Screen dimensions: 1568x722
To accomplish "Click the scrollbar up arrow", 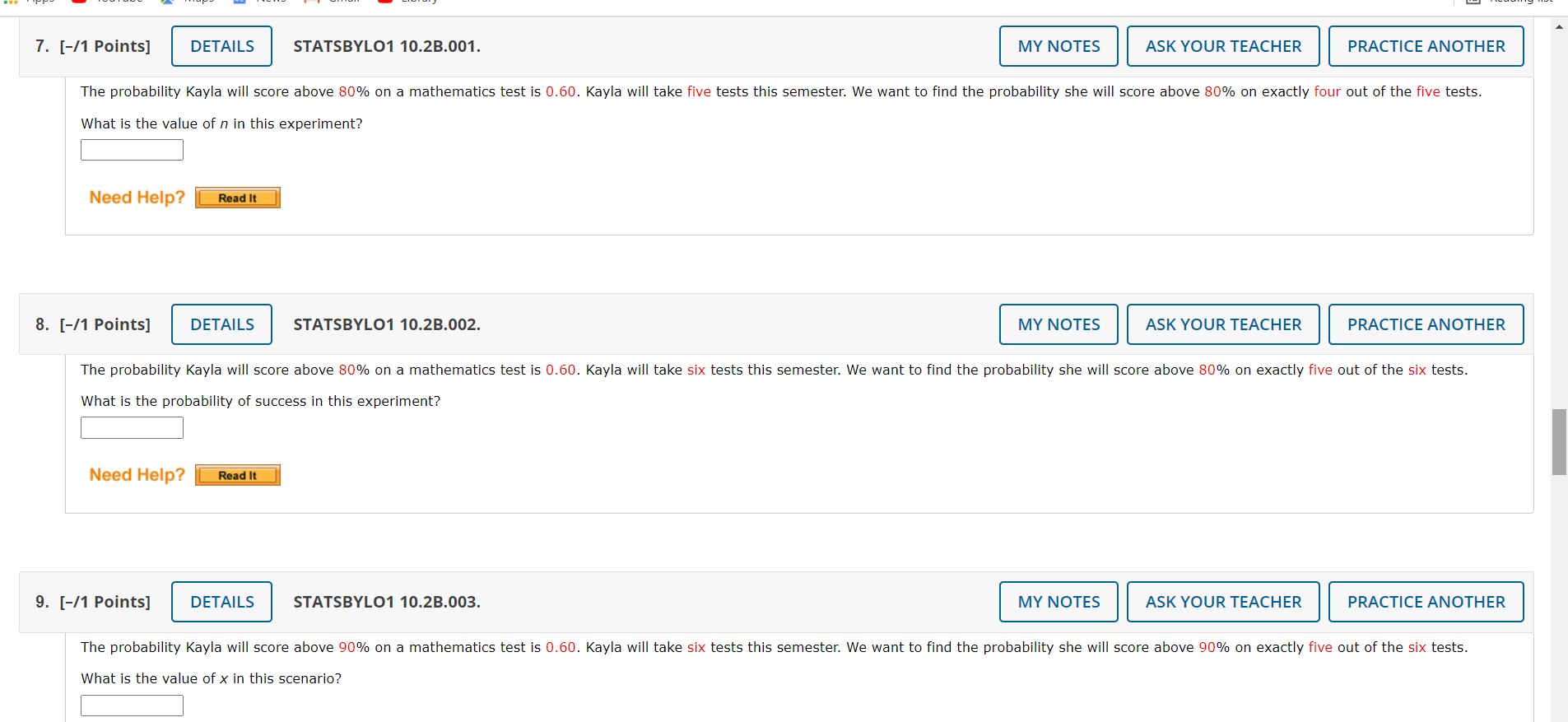I will (x=1559, y=27).
